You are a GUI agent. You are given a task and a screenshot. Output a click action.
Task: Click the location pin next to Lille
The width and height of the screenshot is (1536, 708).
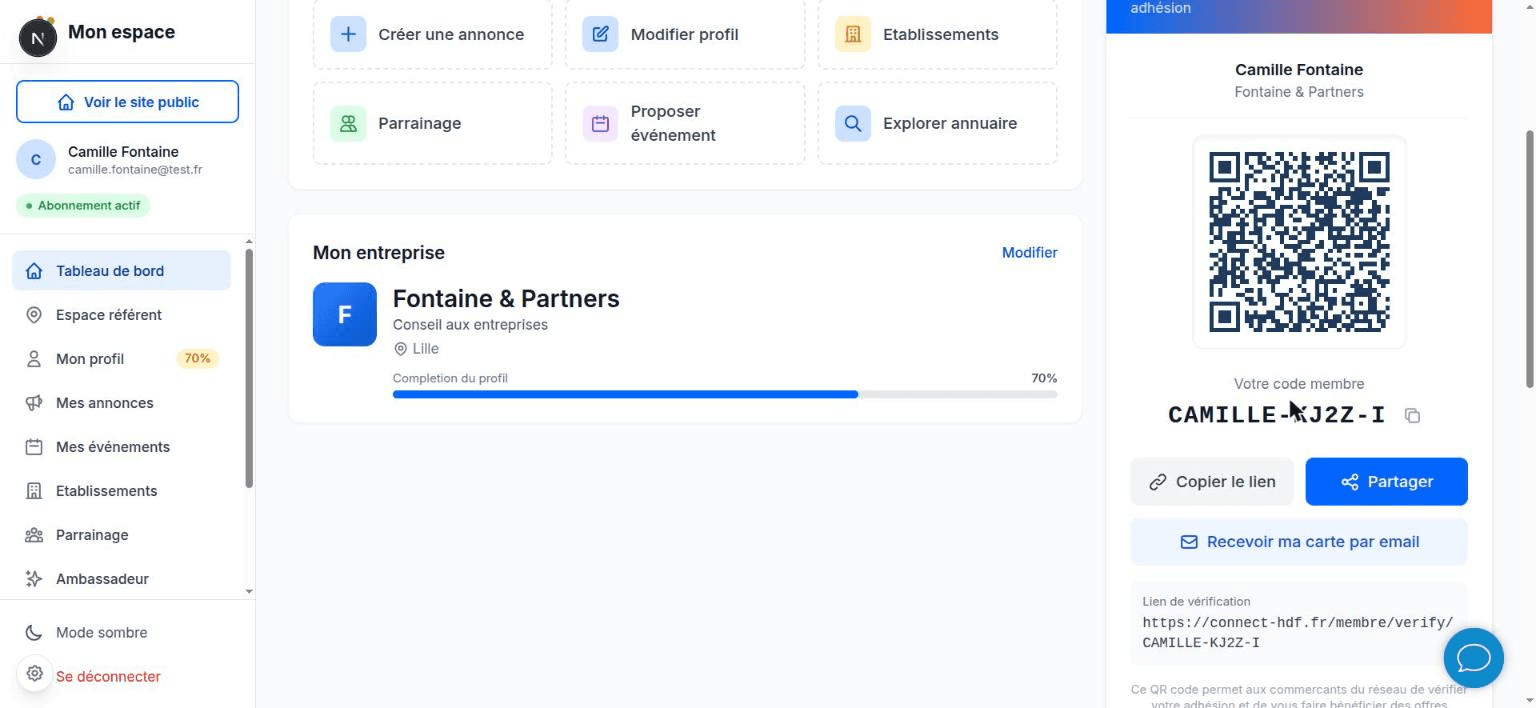click(x=400, y=349)
